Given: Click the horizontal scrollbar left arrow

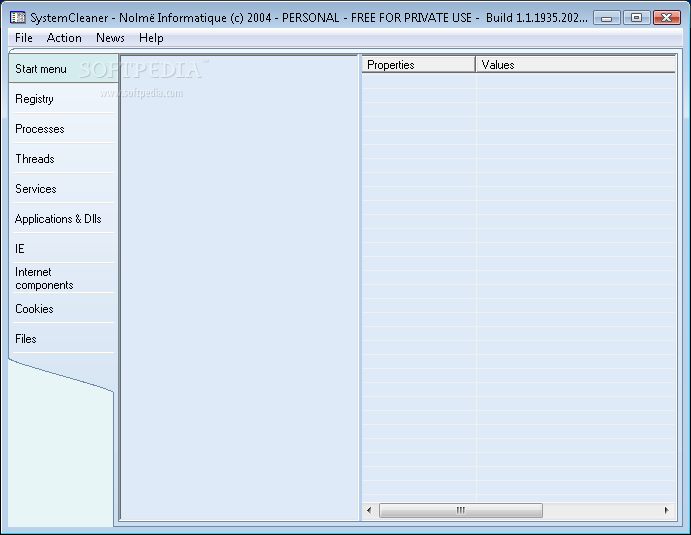Looking at the screenshot, I should (x=369, y=510).
